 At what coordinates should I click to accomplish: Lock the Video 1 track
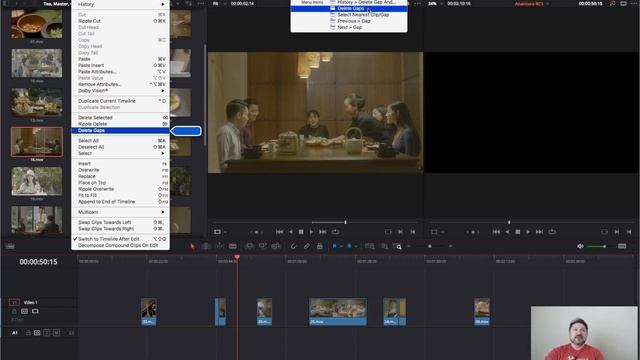pyautogui.click(x=14, y=311)
